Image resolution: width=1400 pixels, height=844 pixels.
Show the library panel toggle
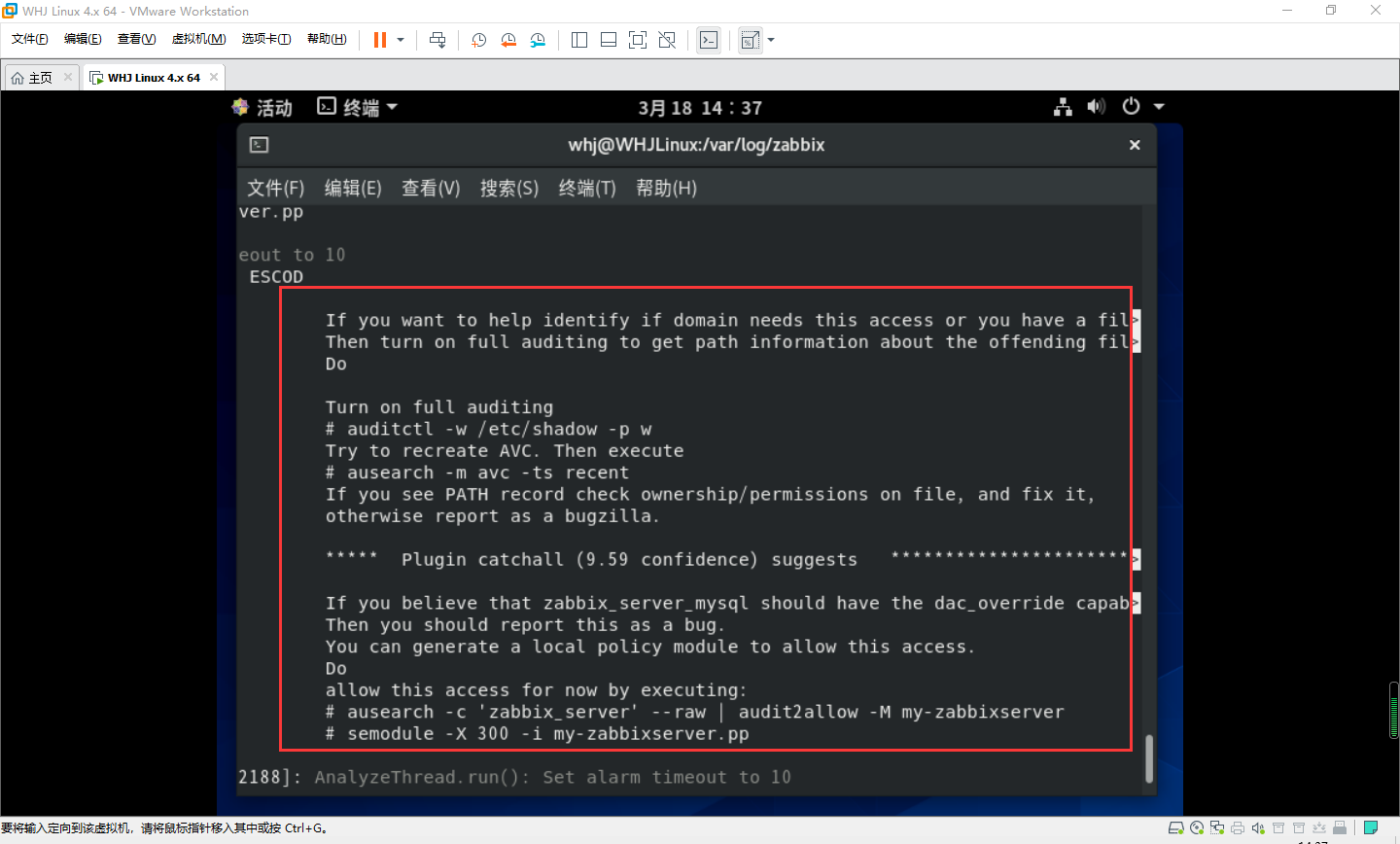click(579, 40)
